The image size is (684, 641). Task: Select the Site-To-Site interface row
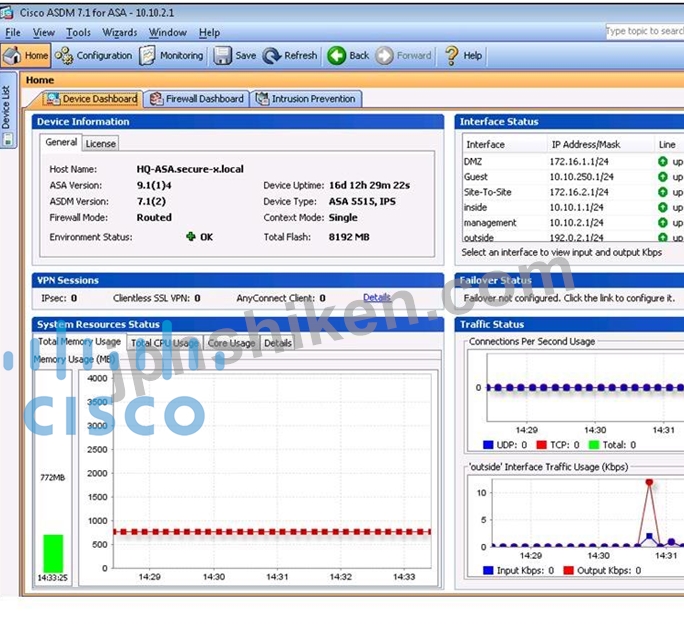click(x=573, y=192)
